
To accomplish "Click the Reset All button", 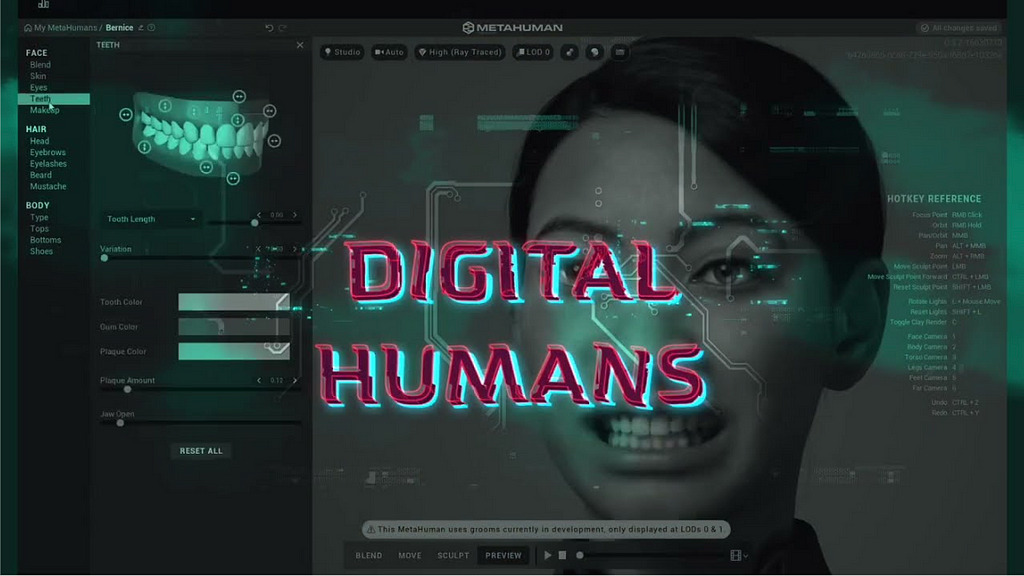I will pyautogui.click(x=201, y=451).
